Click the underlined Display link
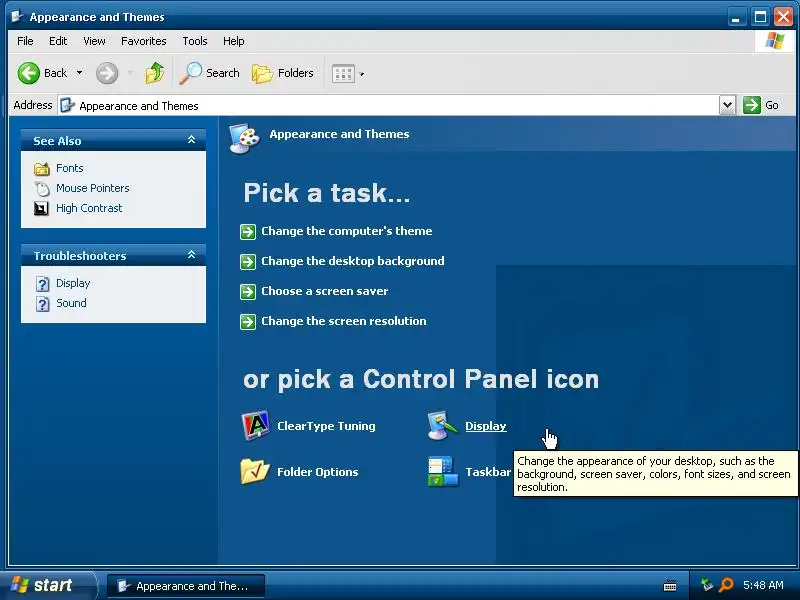Viewport: 800px width, 600px height. [x=486, y=426]
